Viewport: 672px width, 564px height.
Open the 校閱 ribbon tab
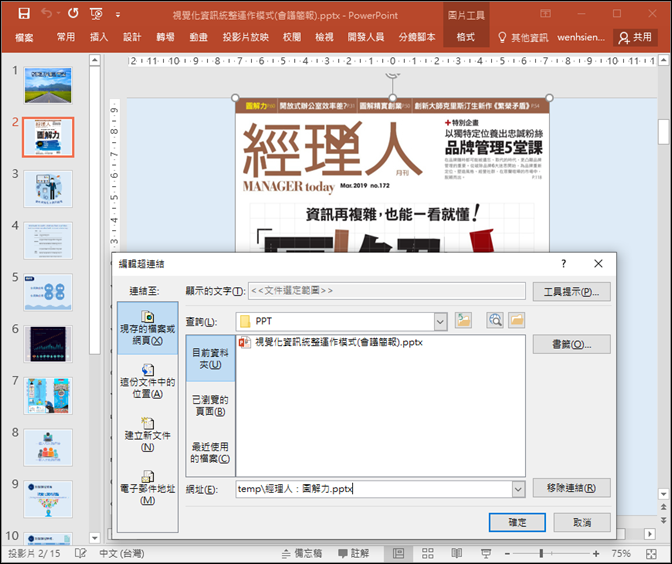(x=292, y=37)
